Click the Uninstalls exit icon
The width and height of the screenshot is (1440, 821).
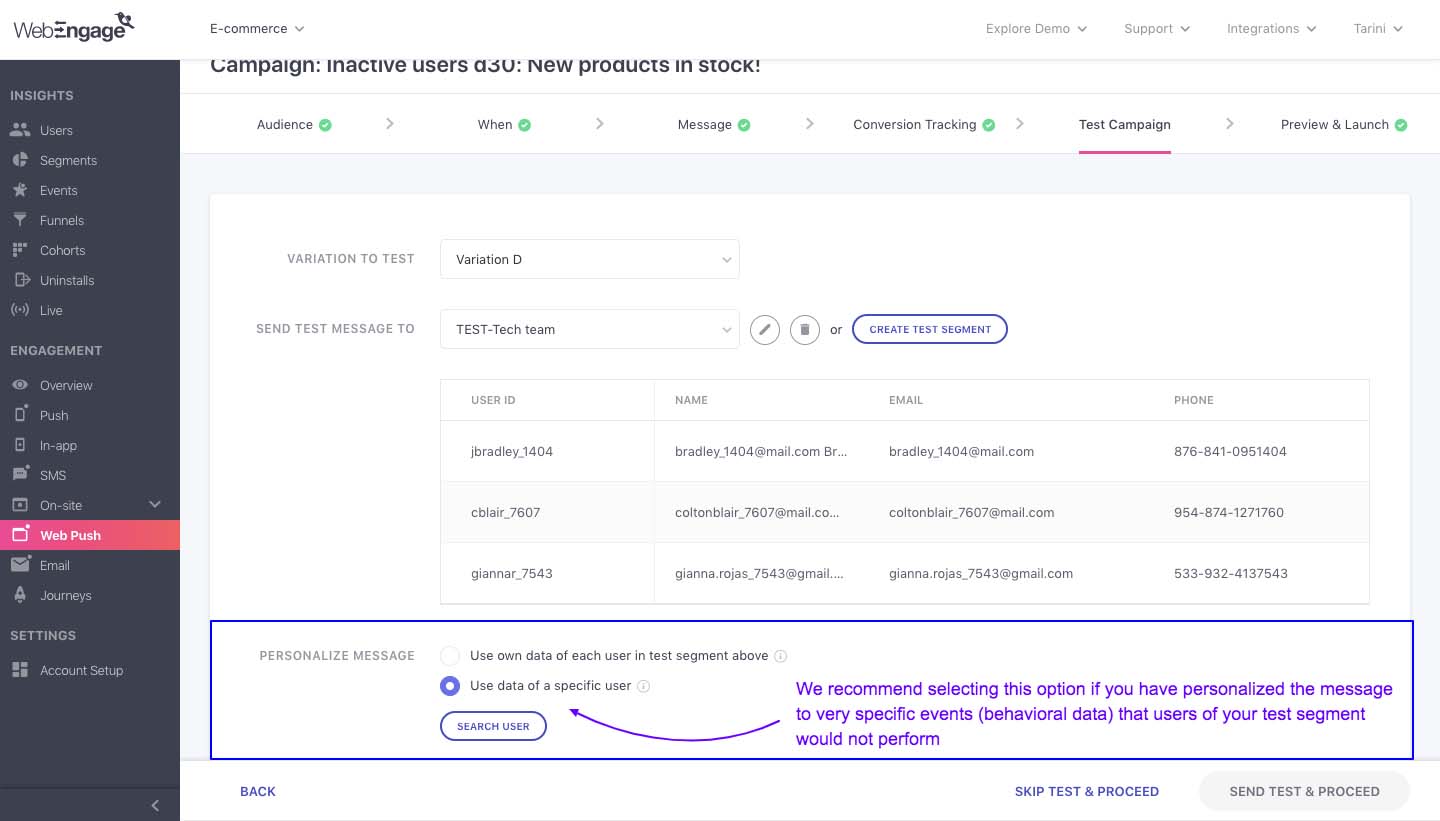tap(20, 280)
